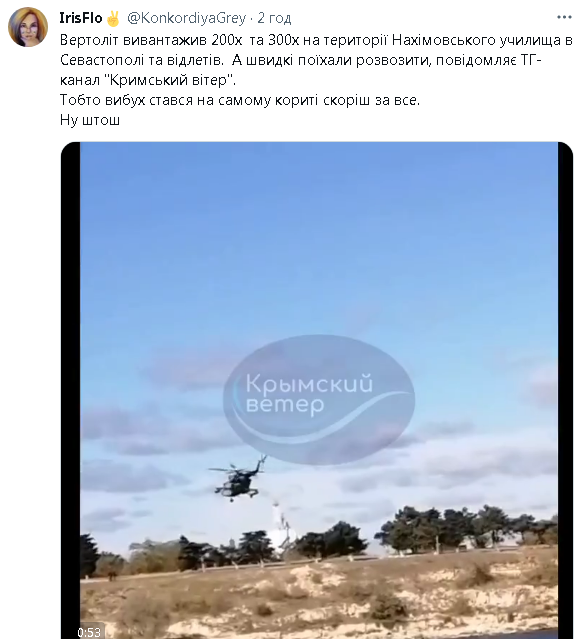Open the tweet via '2 год' timestamp
Viewport: 579px width, 639px height.
click(274, 18)
